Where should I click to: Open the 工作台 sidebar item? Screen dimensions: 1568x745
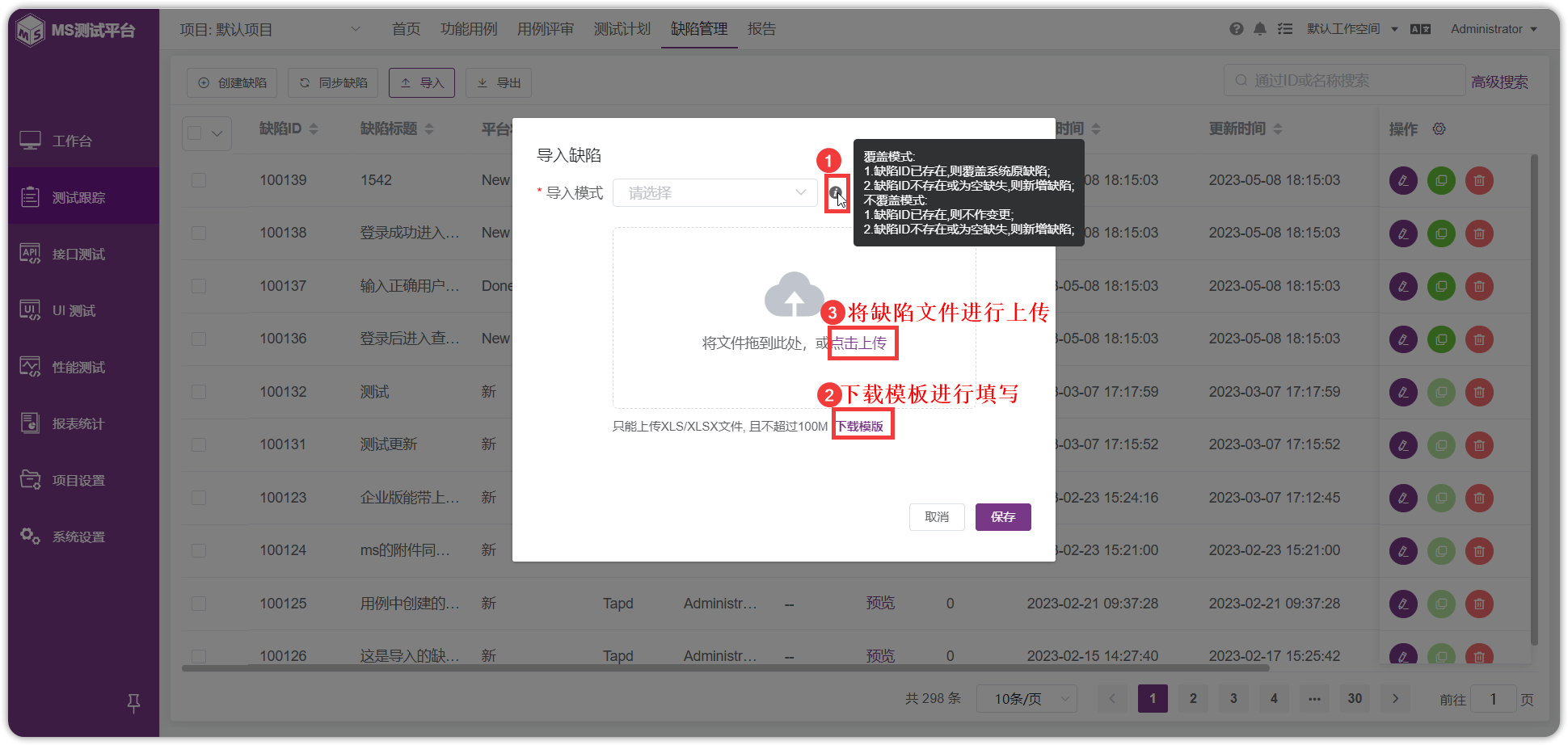tap(83, 141)
